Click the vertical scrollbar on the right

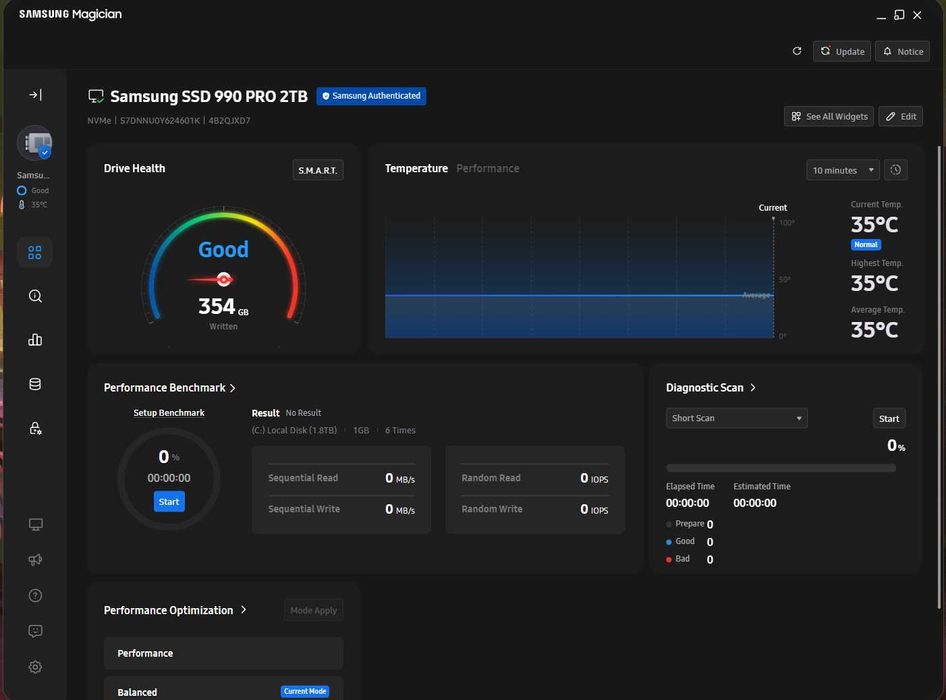click(x=939, y=377)
